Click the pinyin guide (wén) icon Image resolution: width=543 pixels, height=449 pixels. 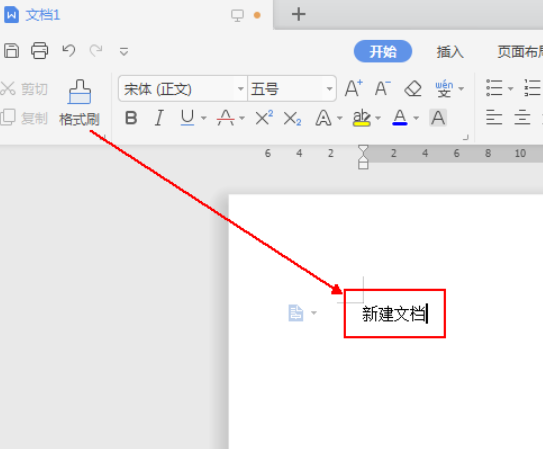tap(444, 89)
